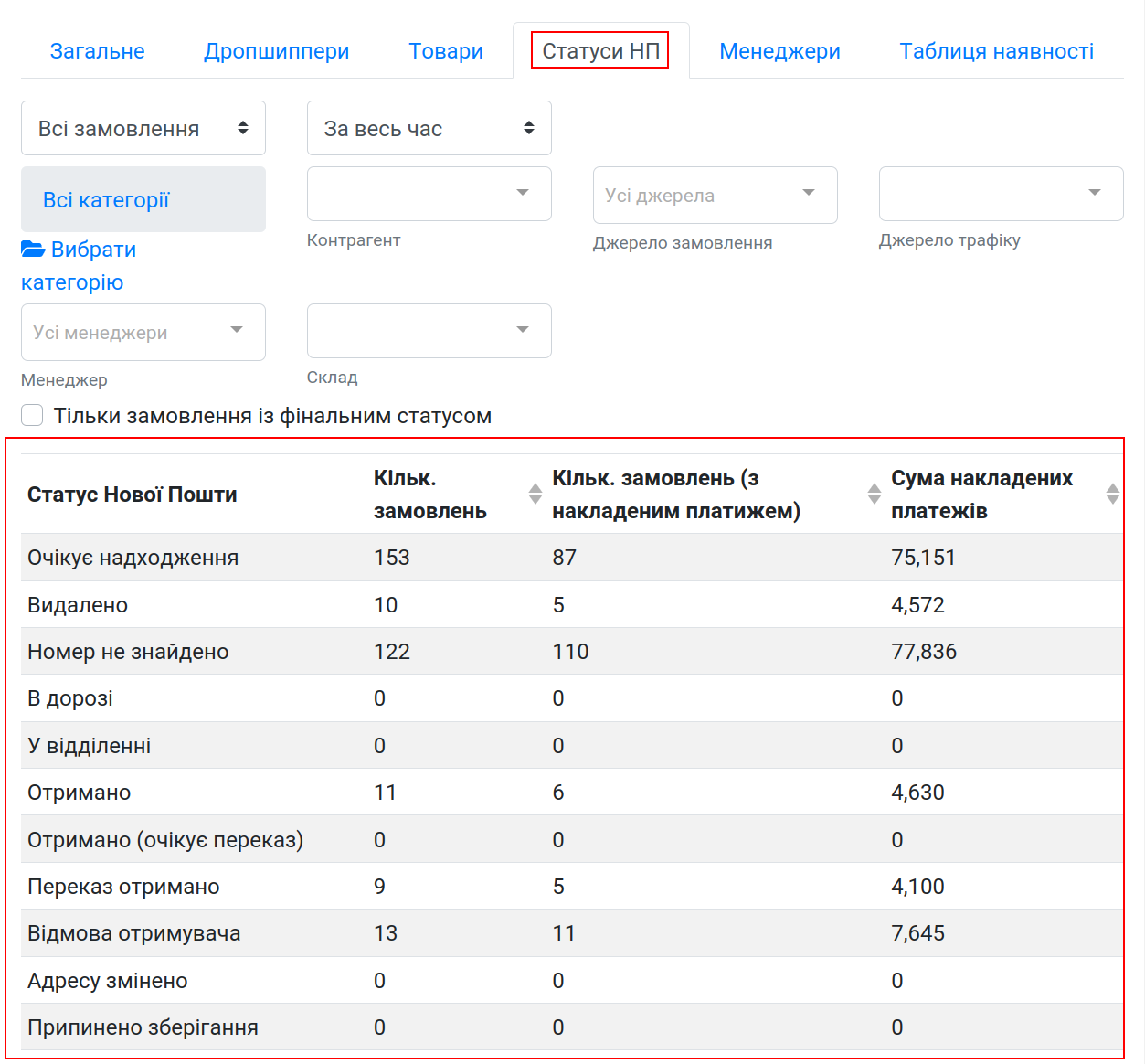
Task: Select the Статуси НП tab
Action: click(x=600, y=51)
